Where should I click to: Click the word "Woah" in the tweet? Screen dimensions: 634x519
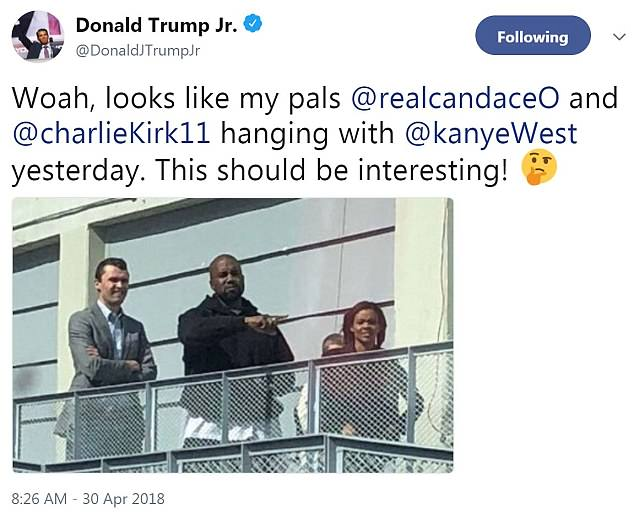tap(49, 98)
